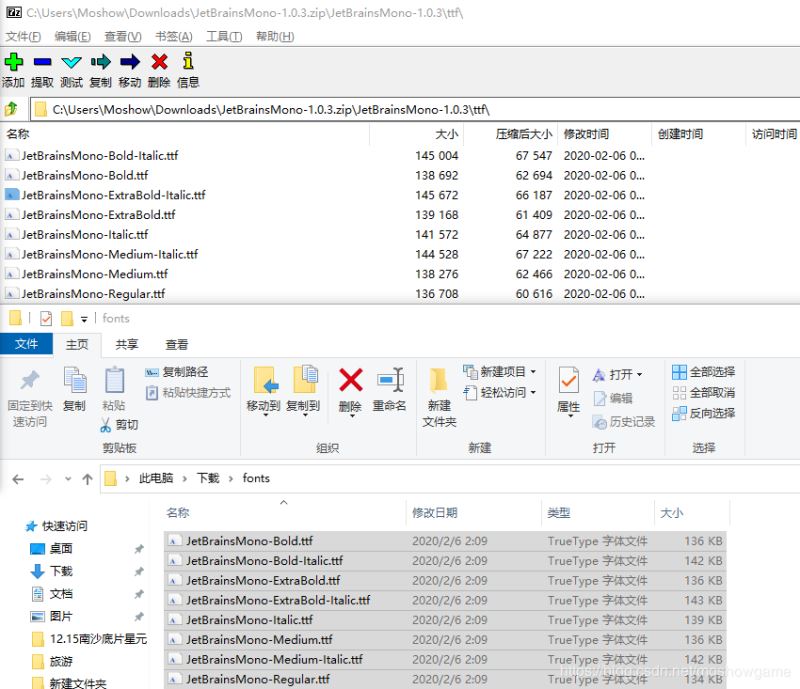
Task: Switch to the 共享 tab
Action: click(x=127, y=344)
